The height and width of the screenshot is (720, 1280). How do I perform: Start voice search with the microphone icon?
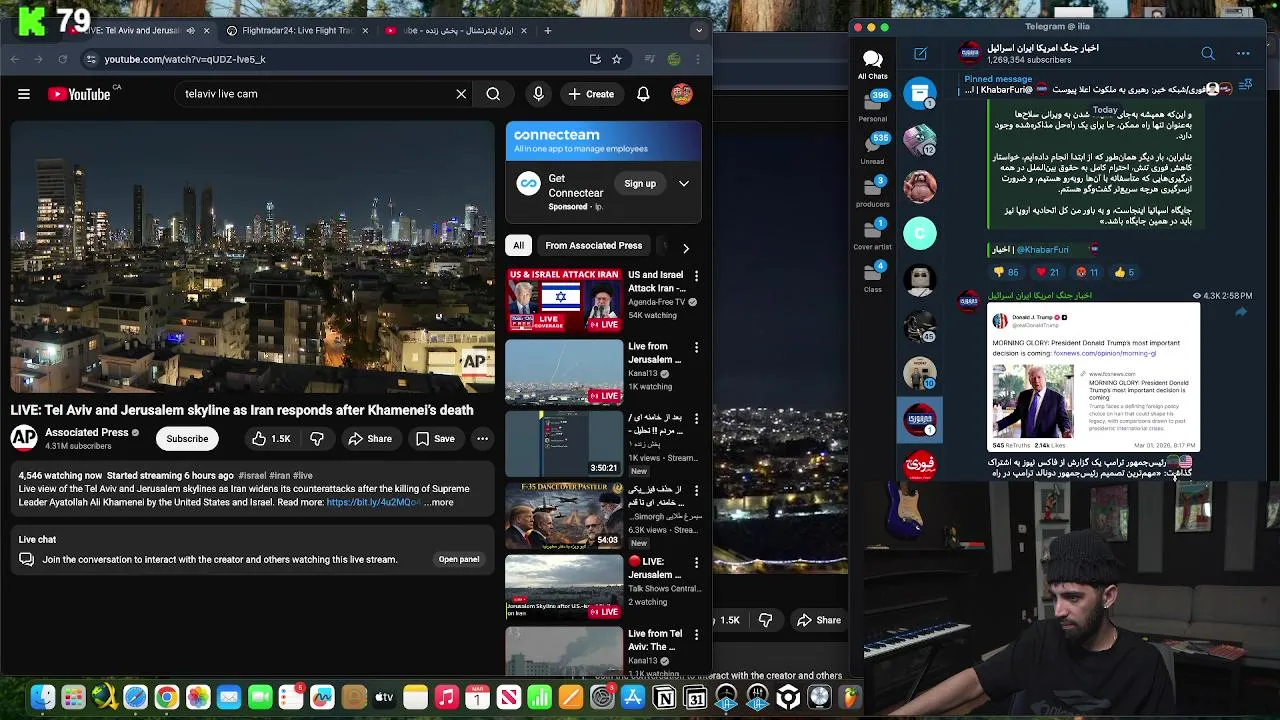538,94
